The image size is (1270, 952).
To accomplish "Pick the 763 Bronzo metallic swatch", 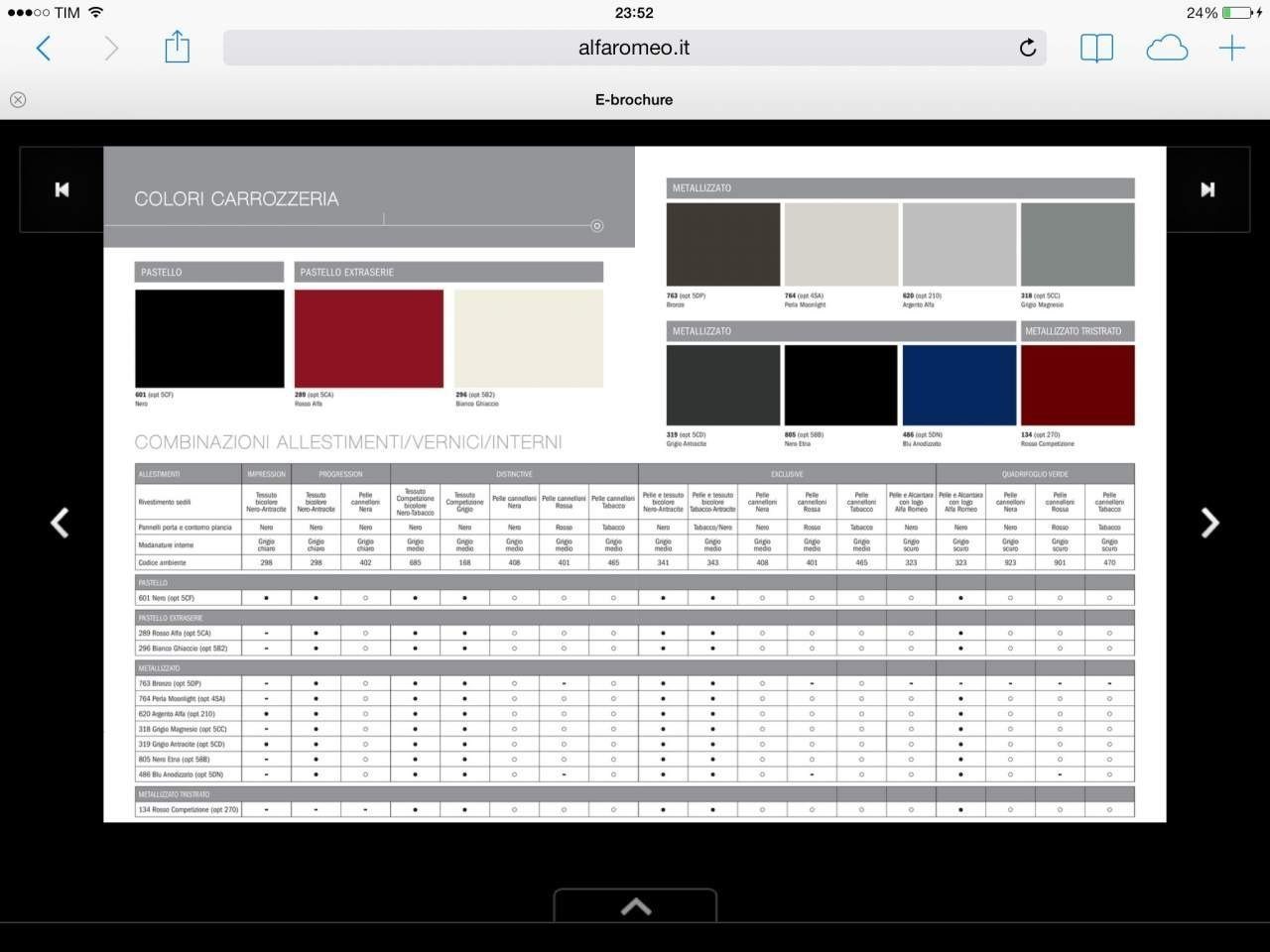I will tap(723, 245).
